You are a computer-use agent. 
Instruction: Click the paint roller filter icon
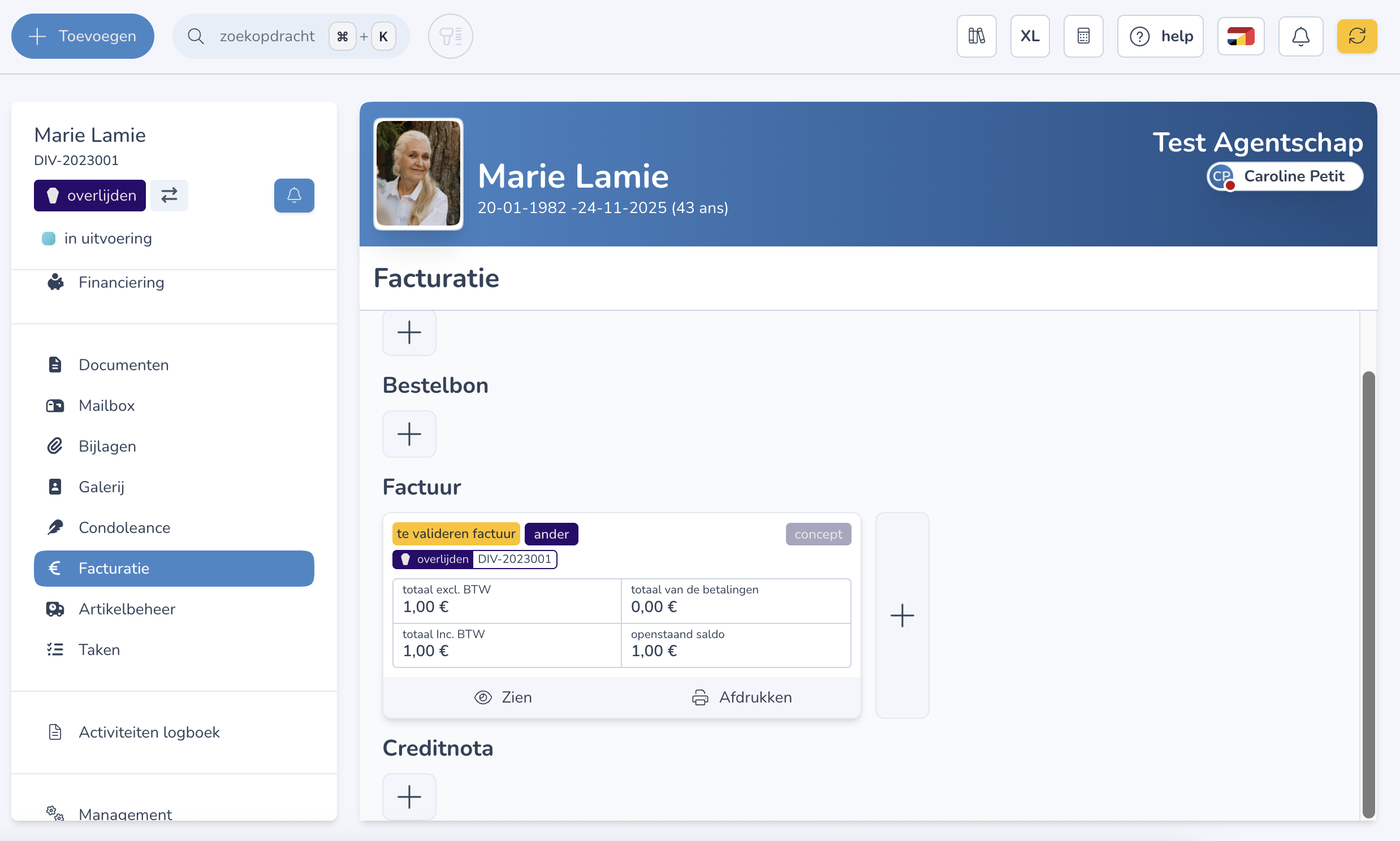tap(450, 36)
